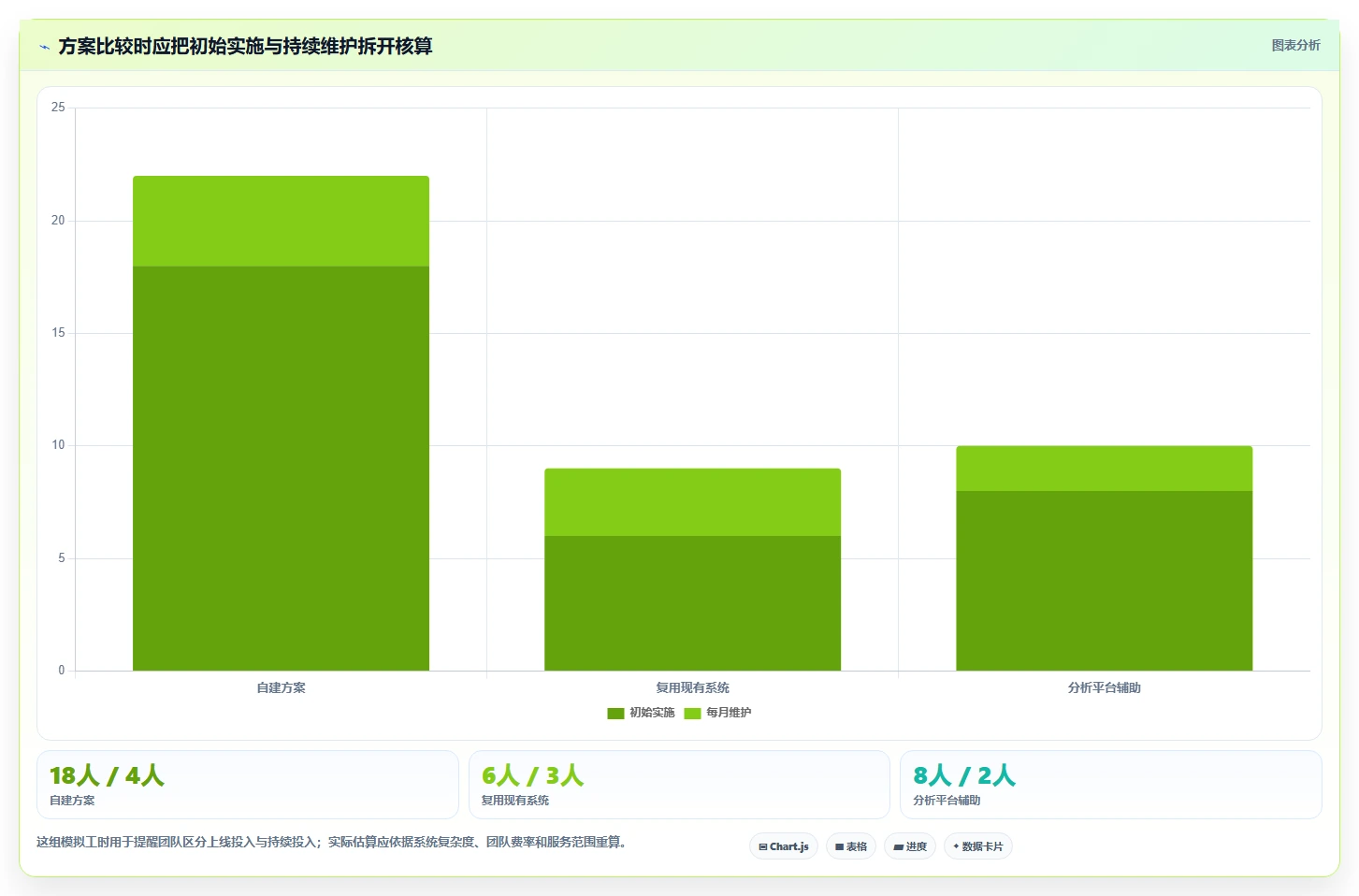This screenshot has height=896, width=1359.
Task: Click the 每月维护 bar segment for 分析平台辅助
Action: 1104,469
